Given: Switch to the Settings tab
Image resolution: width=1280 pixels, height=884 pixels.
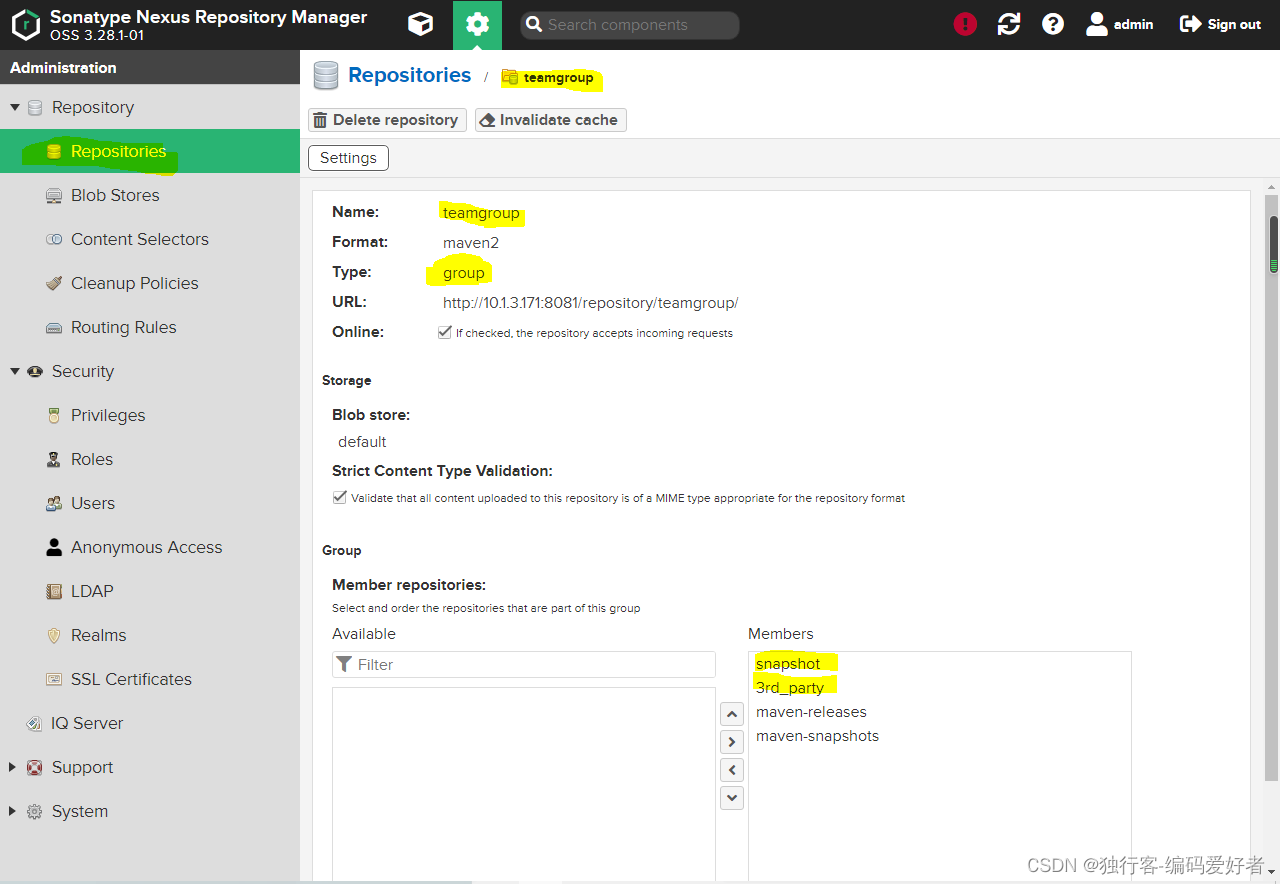Looking at the screenshot, I should pyautogui.click(x=348, y=157).
